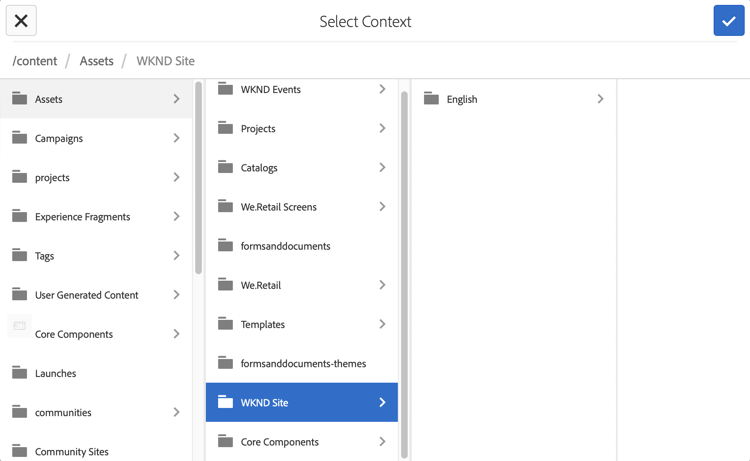Expand the Projects folder chevron in second column
750x461 pixels.
pyautogui.click(x=382, y=129)
